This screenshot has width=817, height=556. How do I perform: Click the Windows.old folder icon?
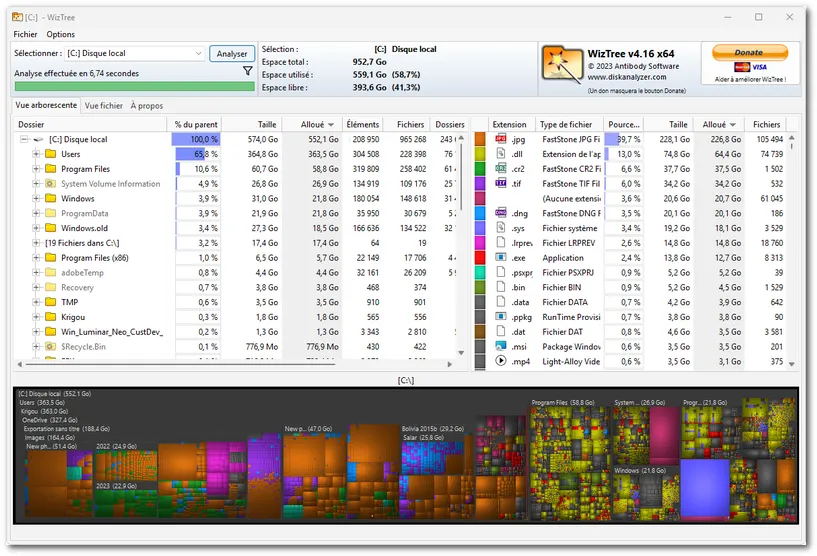pyautogui.click(x=51, y=228)
